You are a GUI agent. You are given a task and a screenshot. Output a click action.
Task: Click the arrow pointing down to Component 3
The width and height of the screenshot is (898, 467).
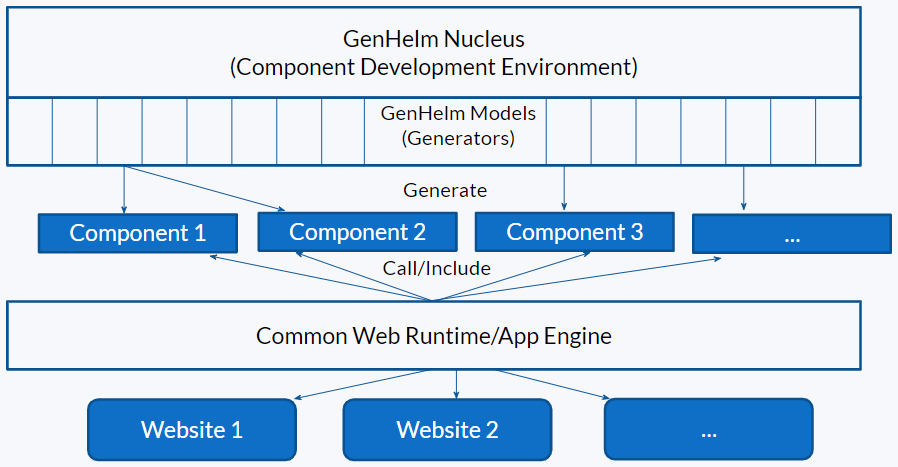point(564,189)
